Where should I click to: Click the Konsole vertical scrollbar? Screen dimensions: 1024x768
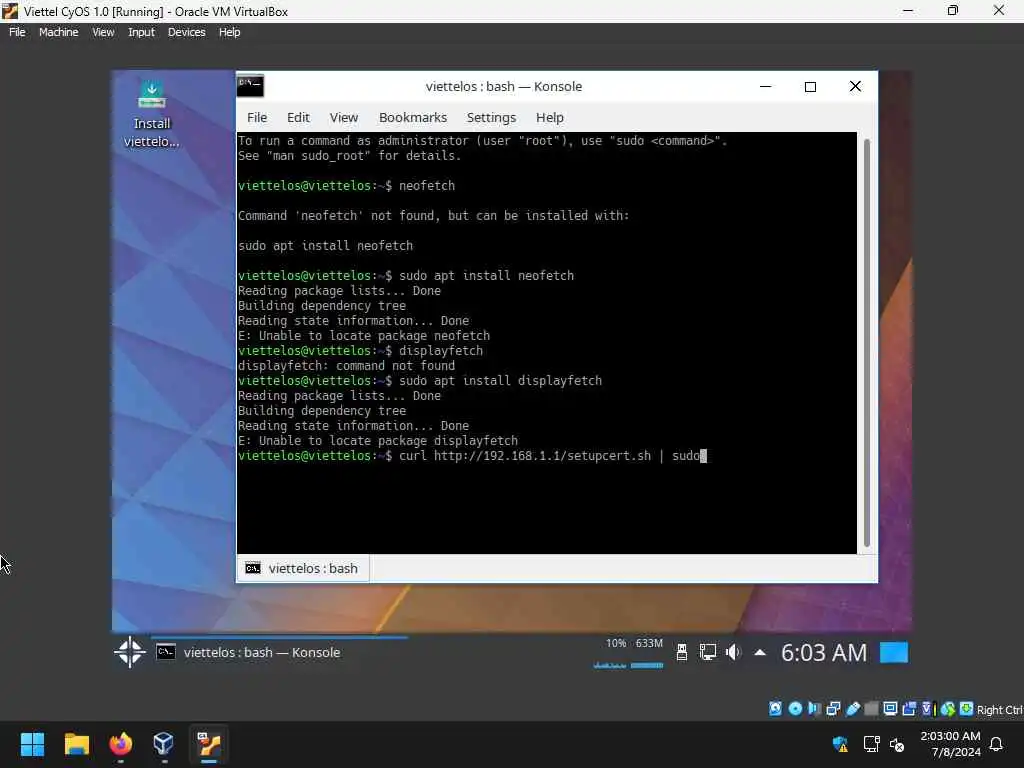pos(867,343)
